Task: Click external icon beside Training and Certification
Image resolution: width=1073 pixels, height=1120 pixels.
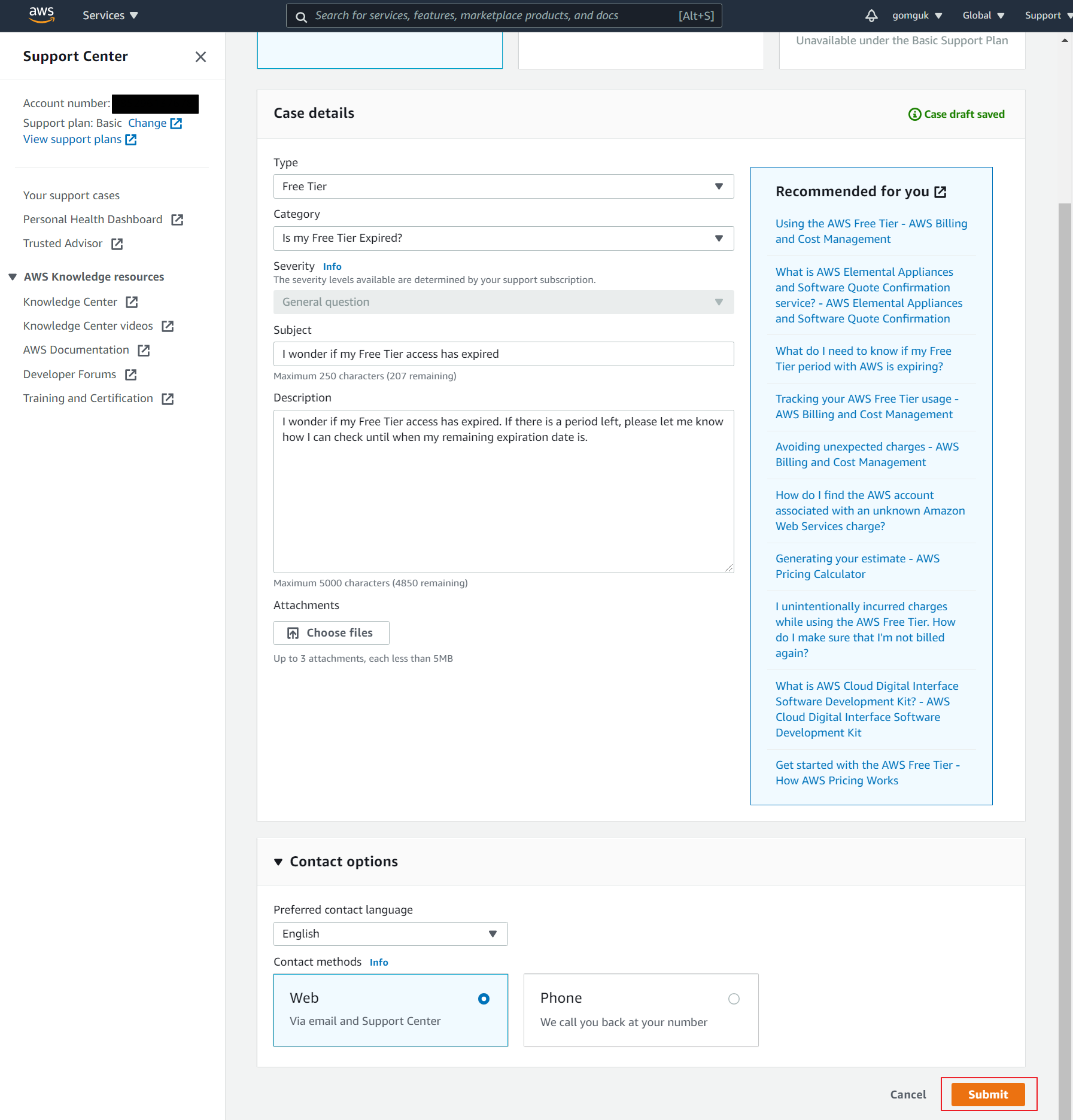Action: point(168,398)
